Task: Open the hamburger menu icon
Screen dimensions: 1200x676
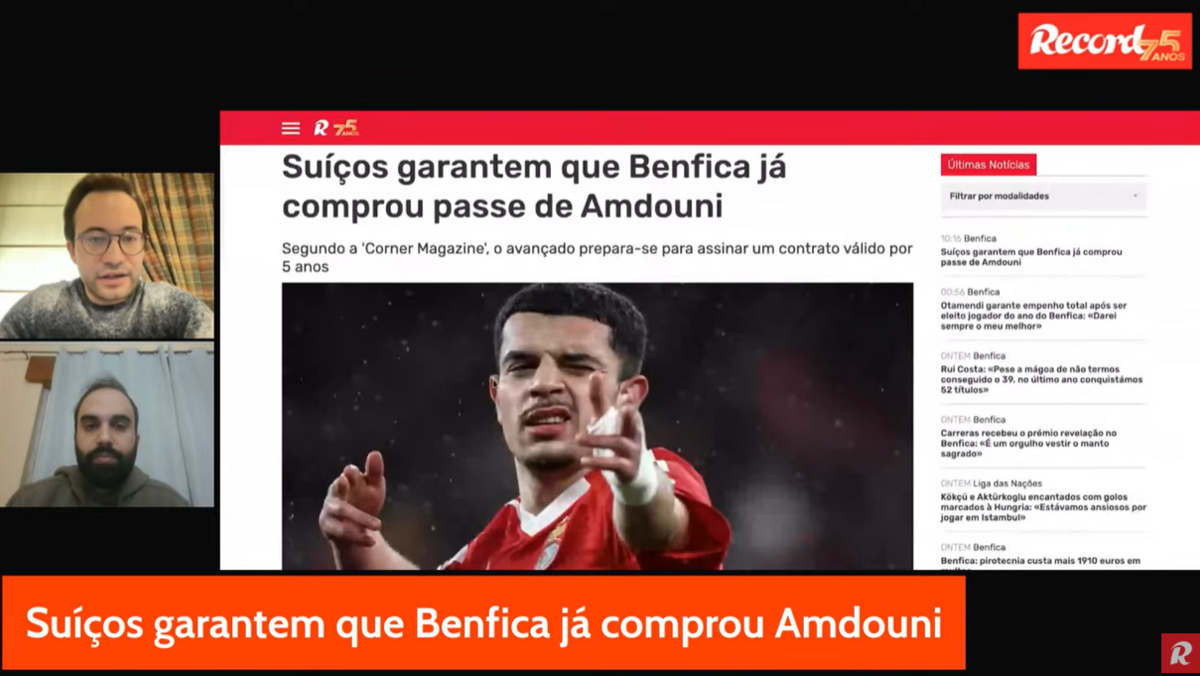Action: click(290, 128)
